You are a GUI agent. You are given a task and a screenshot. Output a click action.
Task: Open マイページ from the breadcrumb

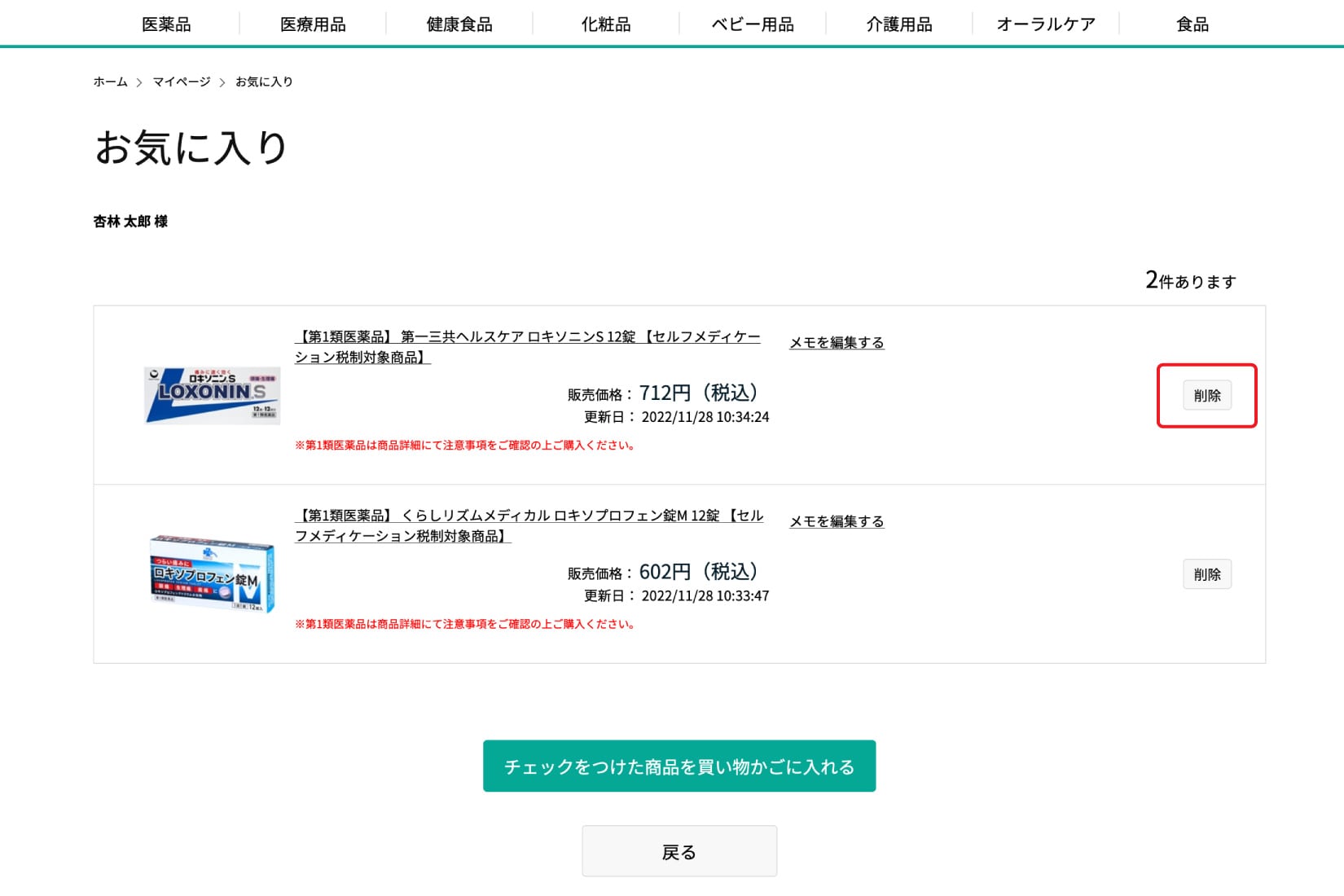[x=181, y=81]
